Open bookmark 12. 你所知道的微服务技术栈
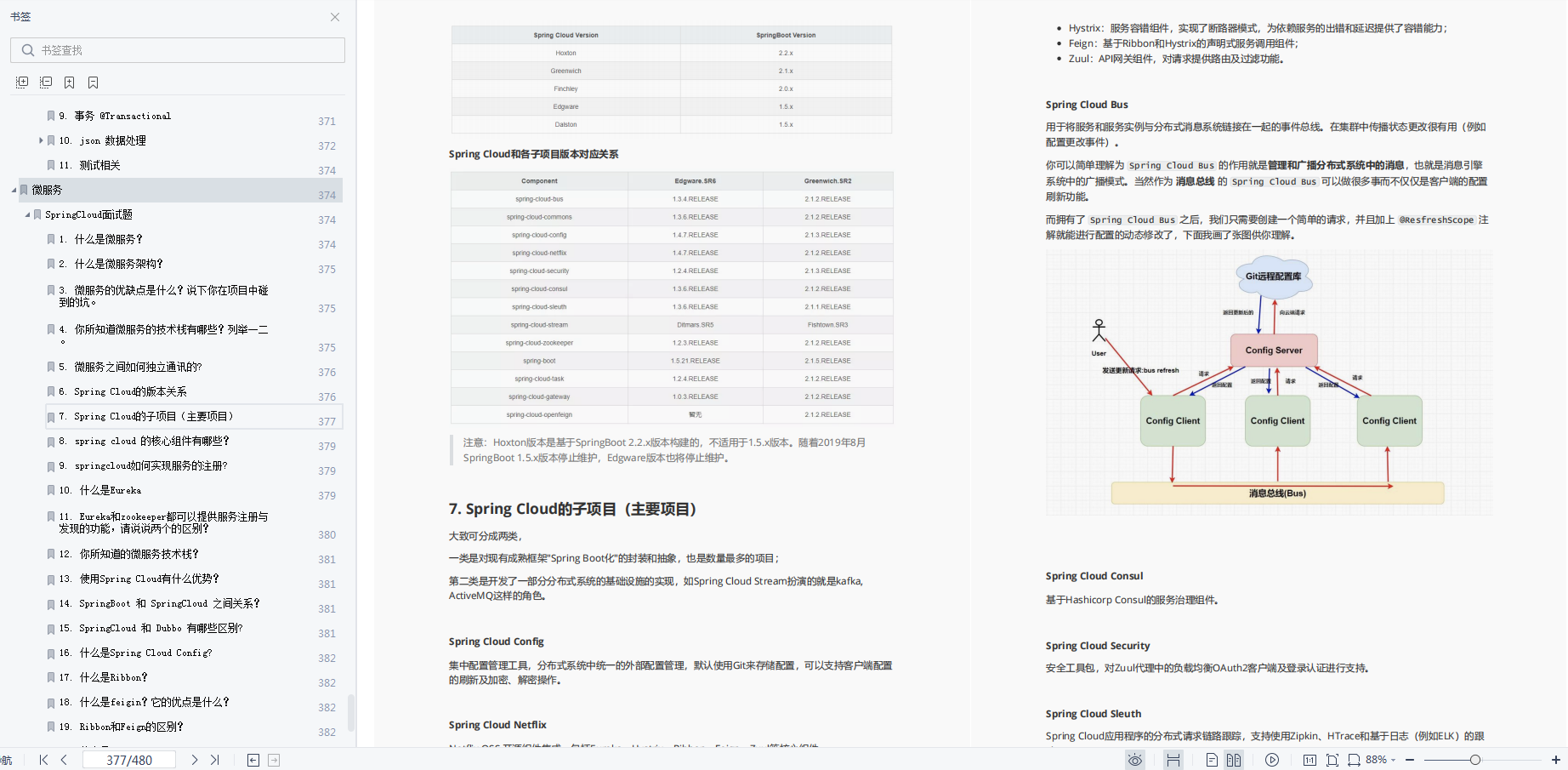Screen dimensions: 1568x770 [128, 554]
